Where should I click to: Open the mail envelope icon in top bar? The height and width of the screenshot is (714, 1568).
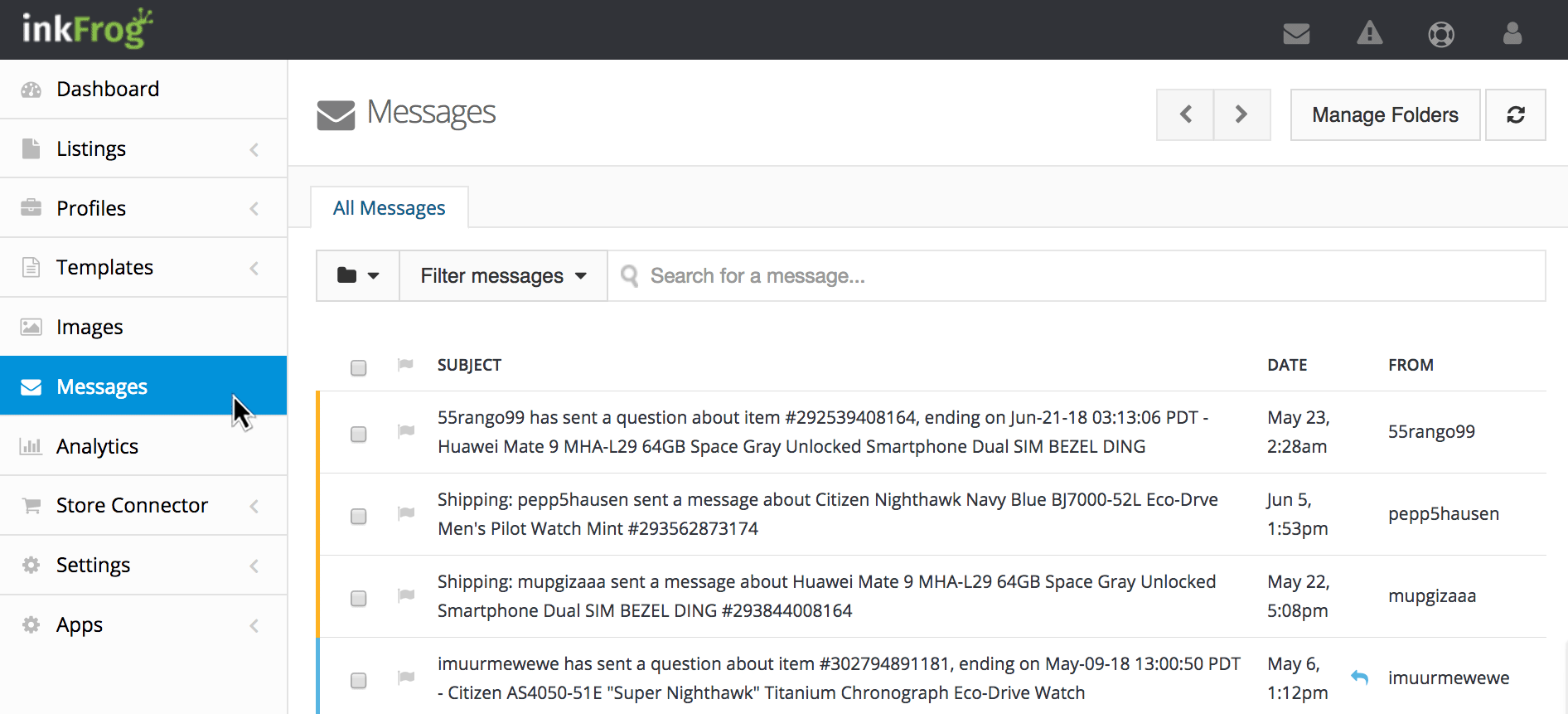point(1296,34)
